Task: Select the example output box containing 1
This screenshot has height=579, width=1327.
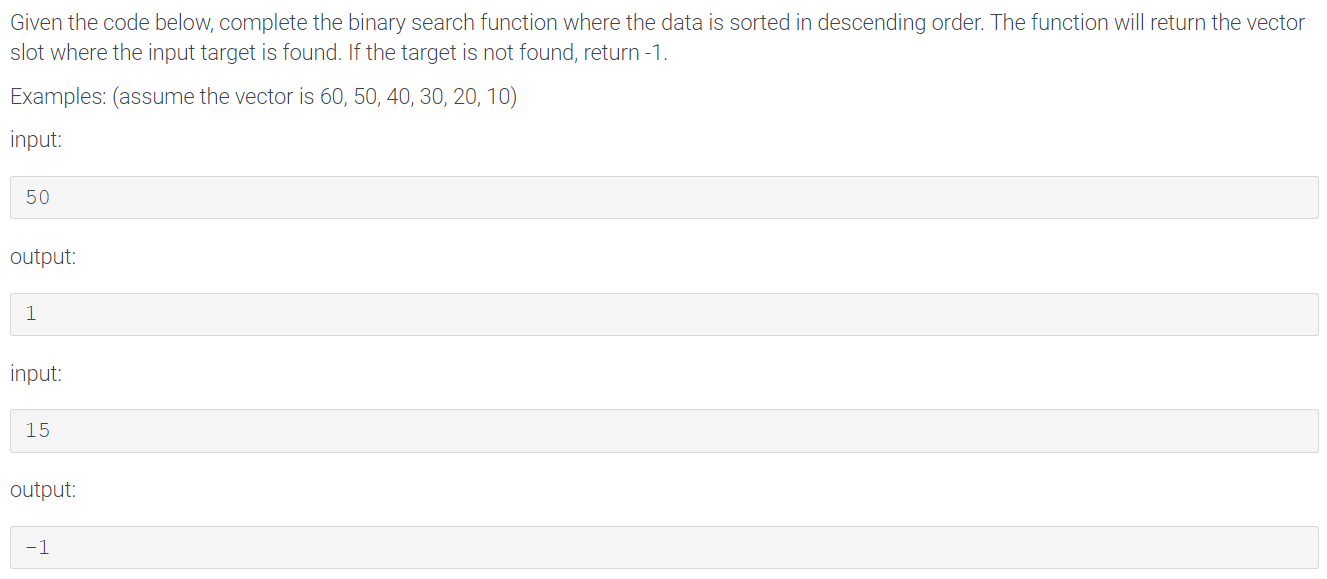Action: pos(664,314)
